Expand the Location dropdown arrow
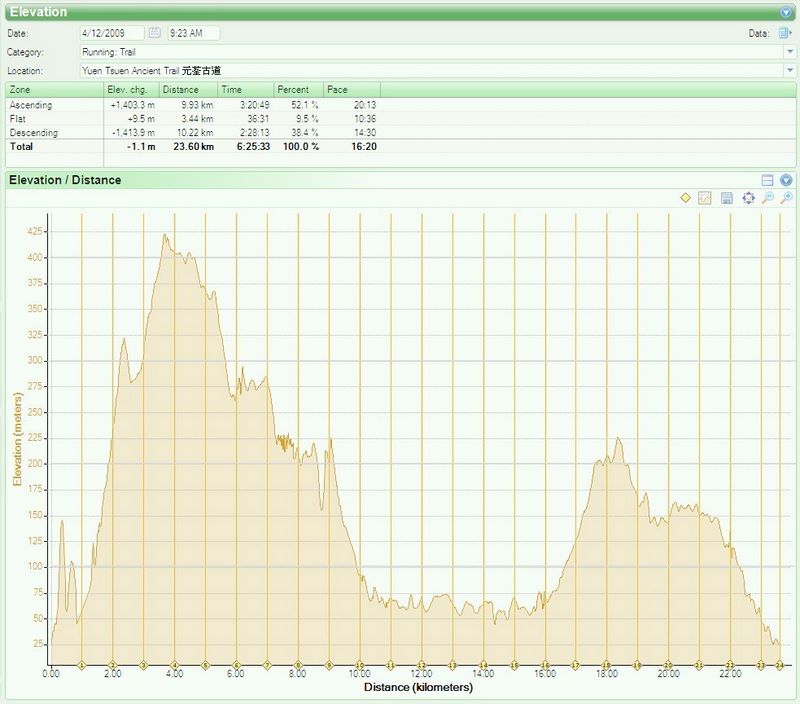 790,71
